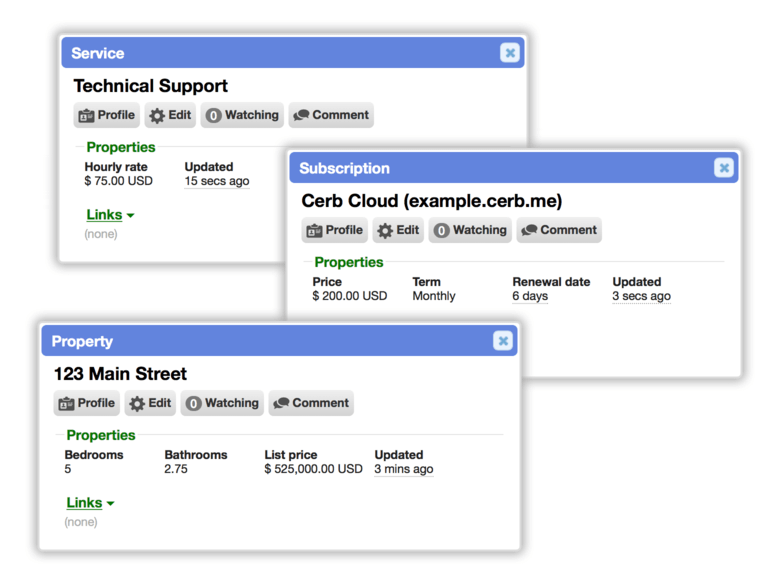The width and height of the screenshot is (784, 588).
Task: Open Profile for 123 Main Street
Action: click(x=86, y=403)
